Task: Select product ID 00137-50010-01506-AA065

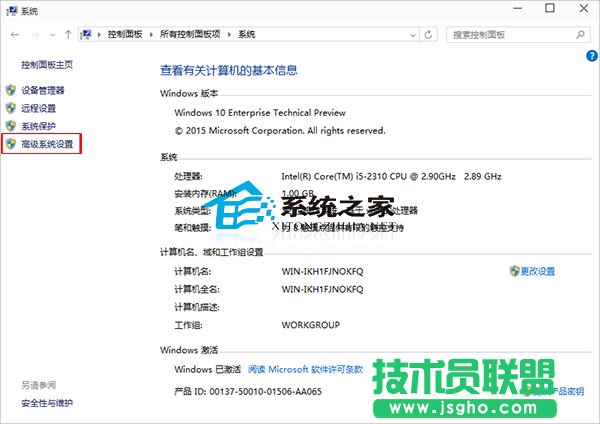Action: click(x=266, y=391)
